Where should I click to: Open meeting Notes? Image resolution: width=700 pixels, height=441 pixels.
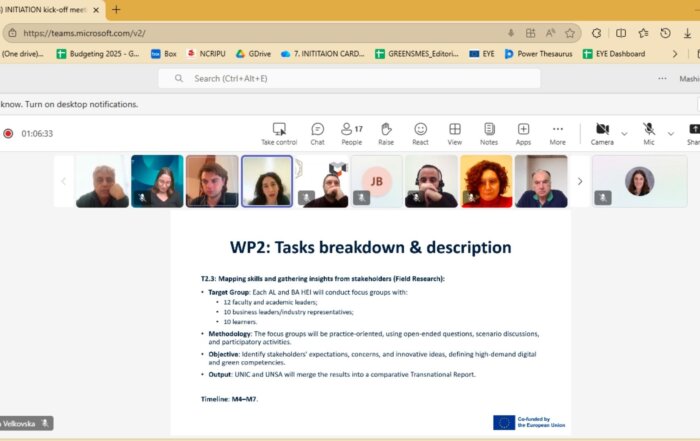489,129
